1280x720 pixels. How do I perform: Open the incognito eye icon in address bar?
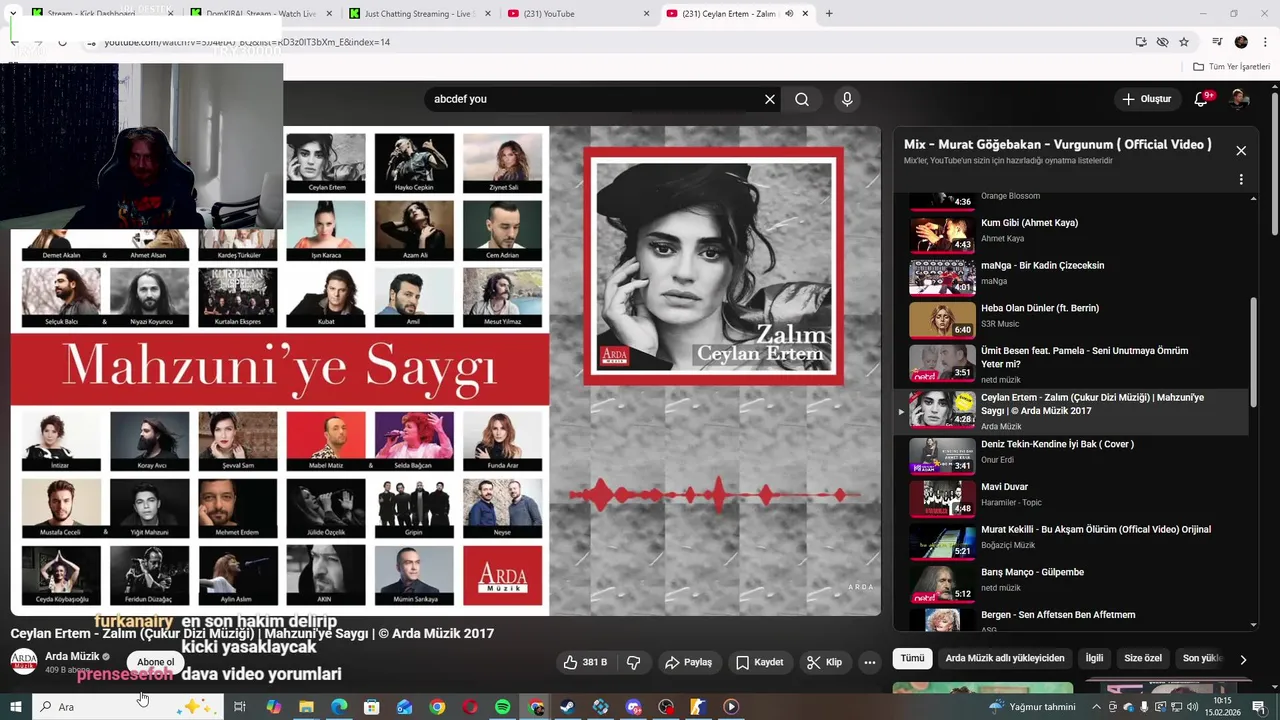1162,42
